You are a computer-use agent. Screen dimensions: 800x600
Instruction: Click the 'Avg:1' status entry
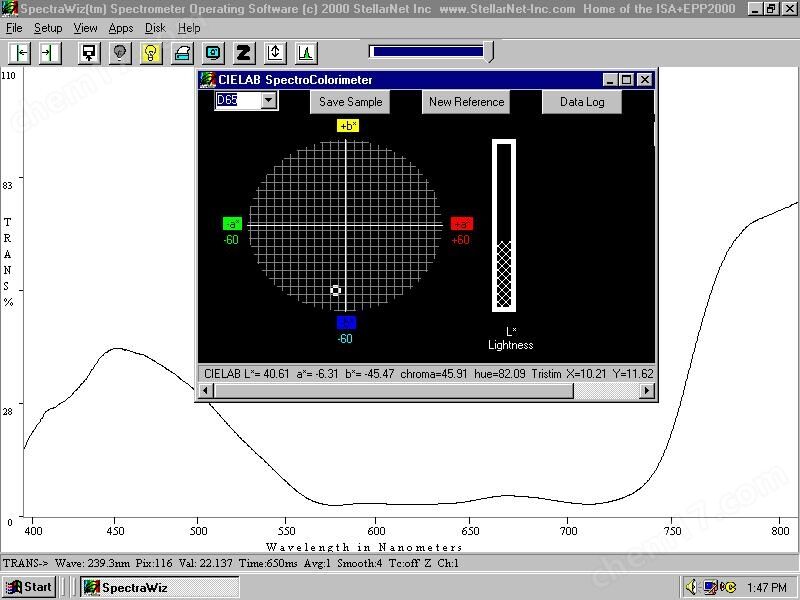(x=317, y=563)
